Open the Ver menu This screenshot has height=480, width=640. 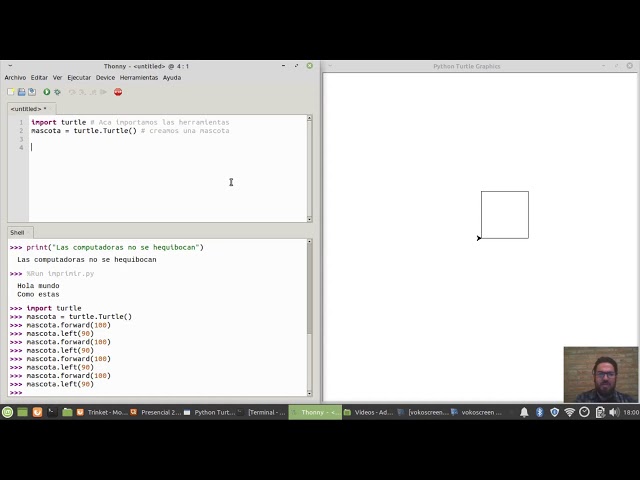point(58,78)
